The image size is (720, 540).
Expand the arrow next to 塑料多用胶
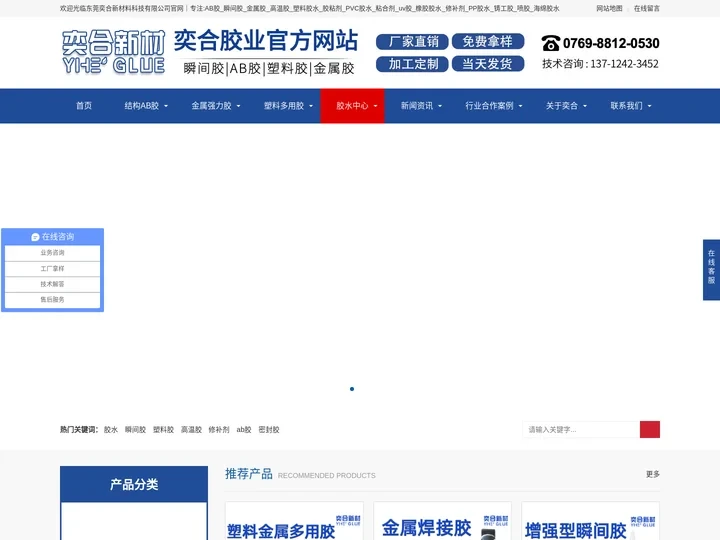311,106
